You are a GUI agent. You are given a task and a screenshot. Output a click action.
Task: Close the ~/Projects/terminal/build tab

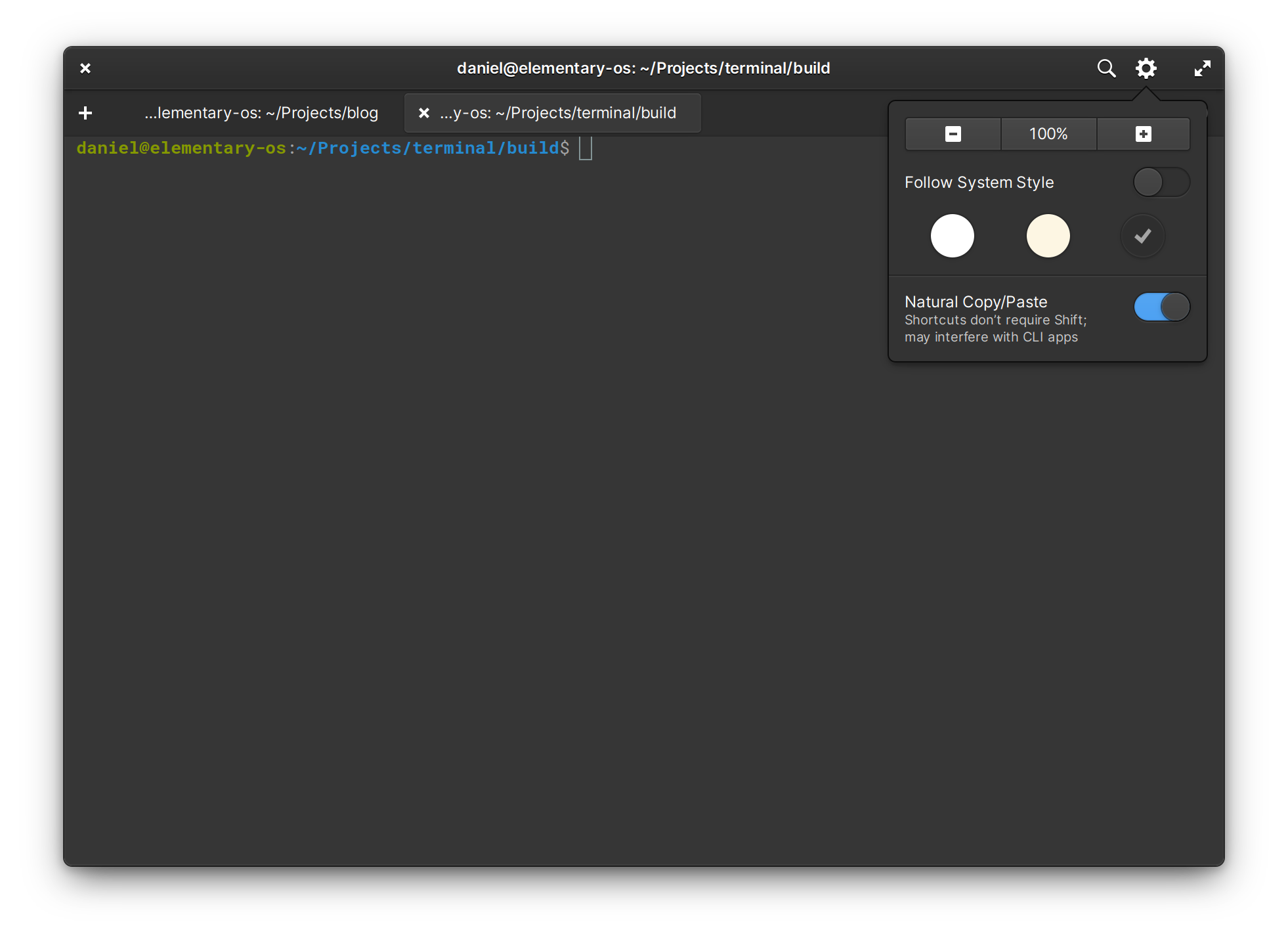pos(424,113)
